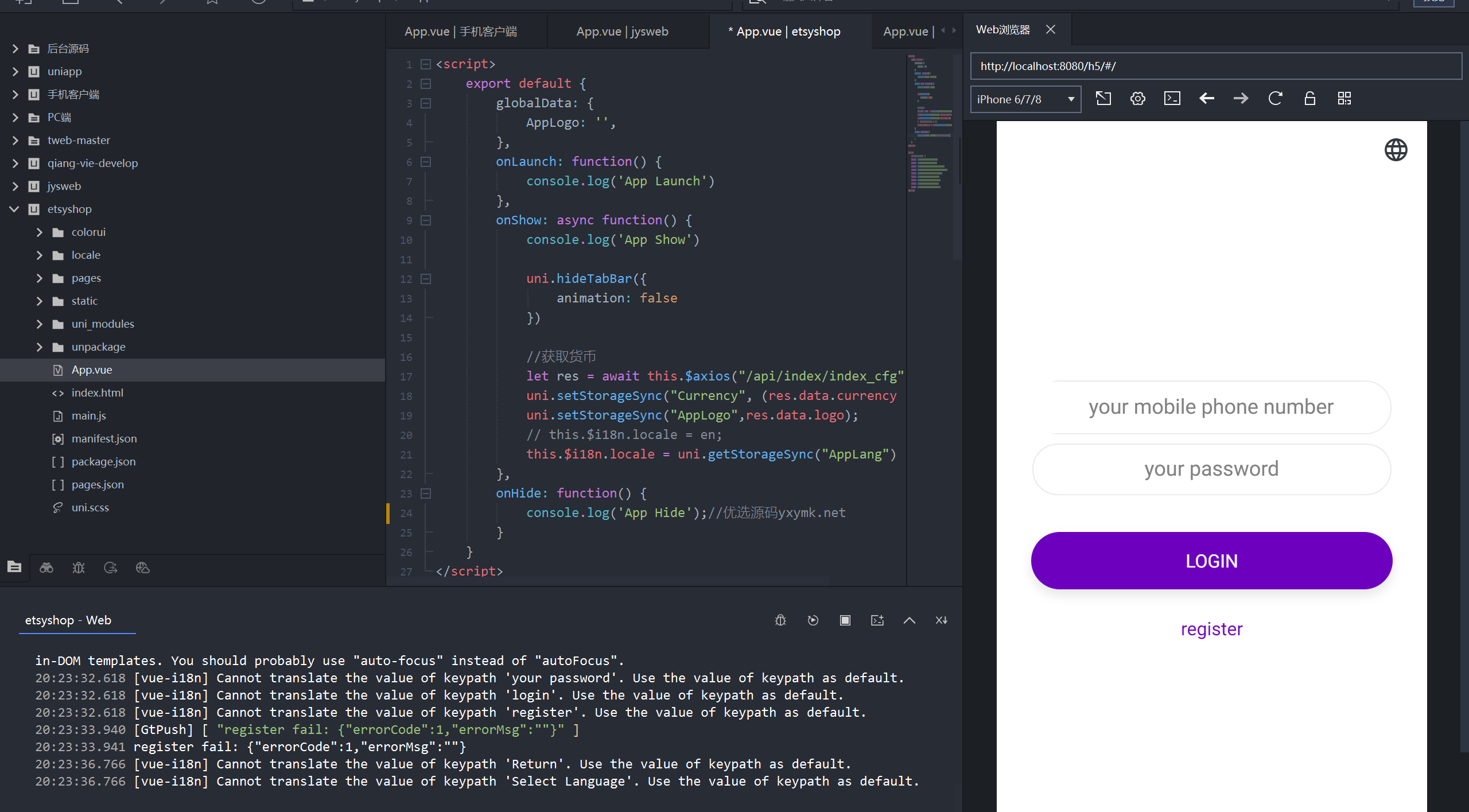Switch to App.vue | 手机客户端 tab

(x=460, y=32)
